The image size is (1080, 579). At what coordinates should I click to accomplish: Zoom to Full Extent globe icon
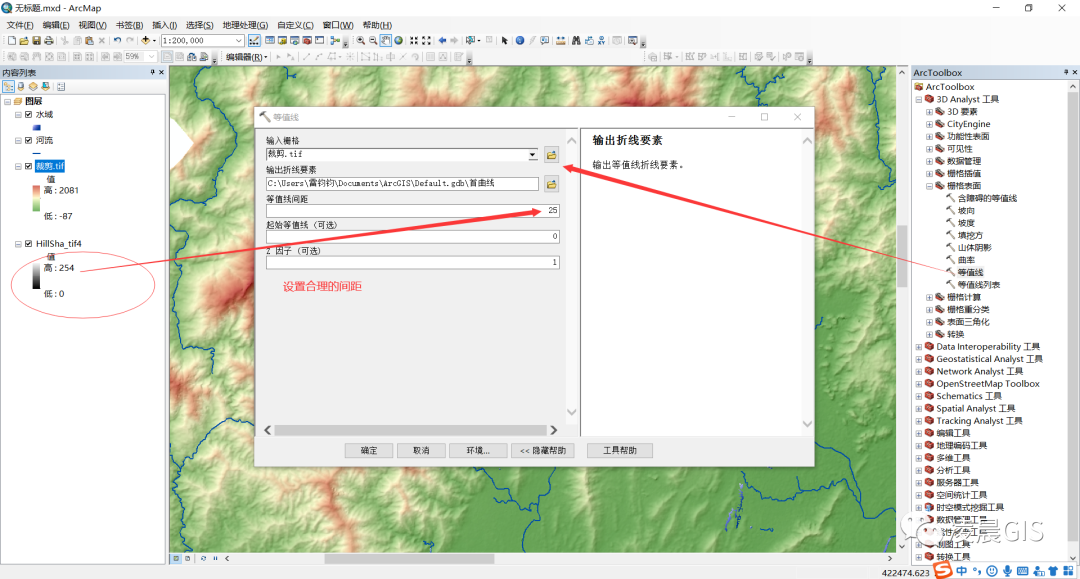pos(398,41)
